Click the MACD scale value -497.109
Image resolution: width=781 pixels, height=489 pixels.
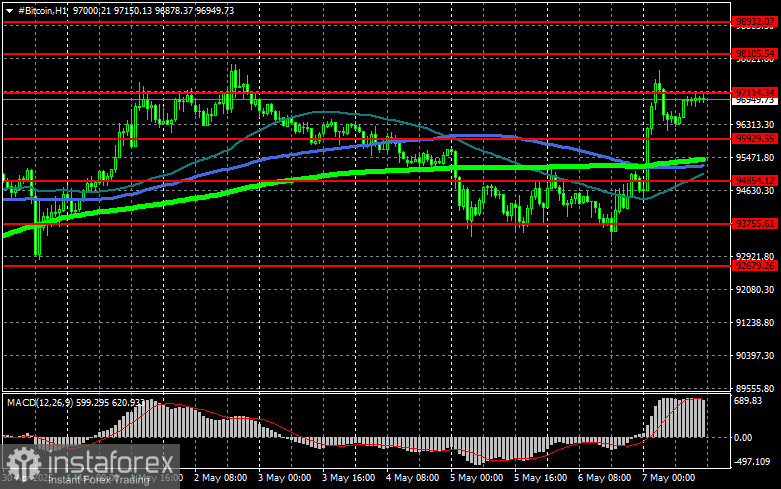pos(752,462)
